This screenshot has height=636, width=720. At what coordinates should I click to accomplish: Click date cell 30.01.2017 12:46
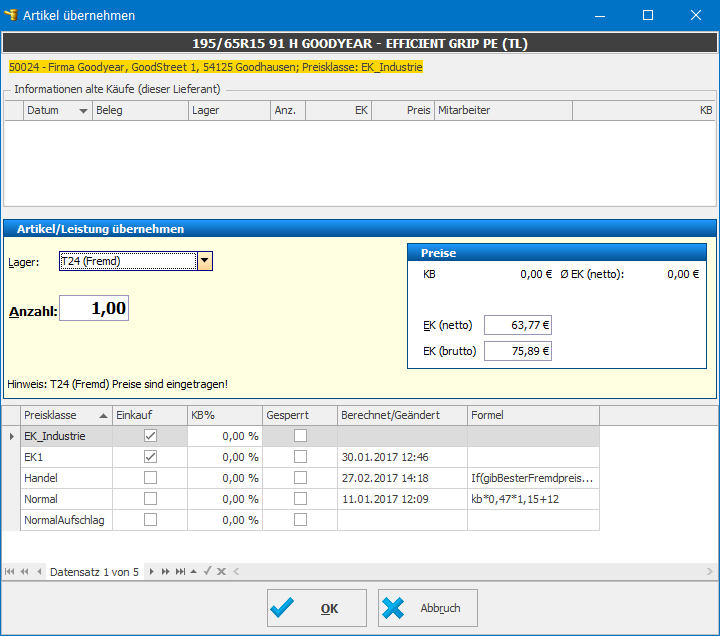coord(403,457)
